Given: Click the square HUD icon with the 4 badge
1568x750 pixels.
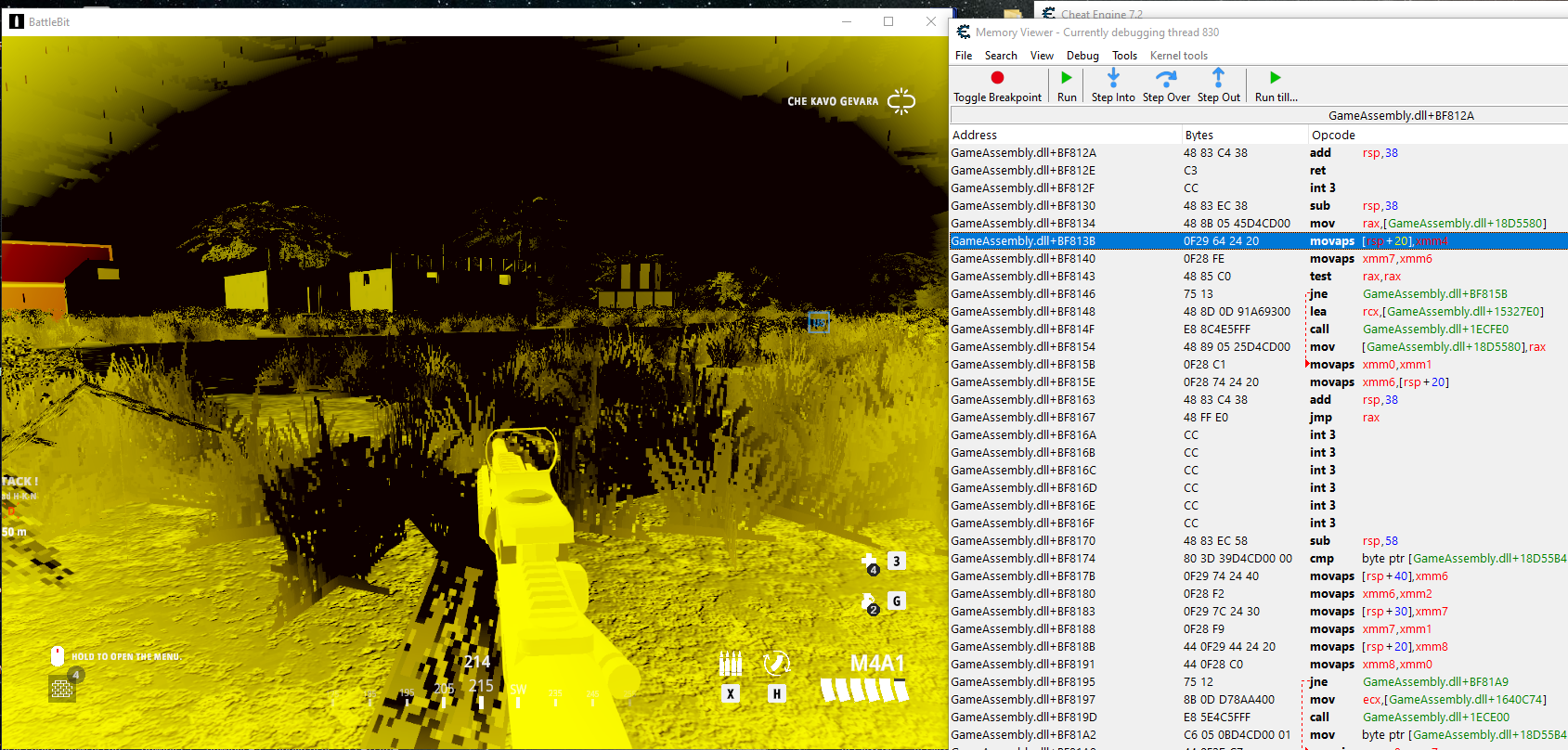Looking at the screenshot, I should click(x=62, y=689).
